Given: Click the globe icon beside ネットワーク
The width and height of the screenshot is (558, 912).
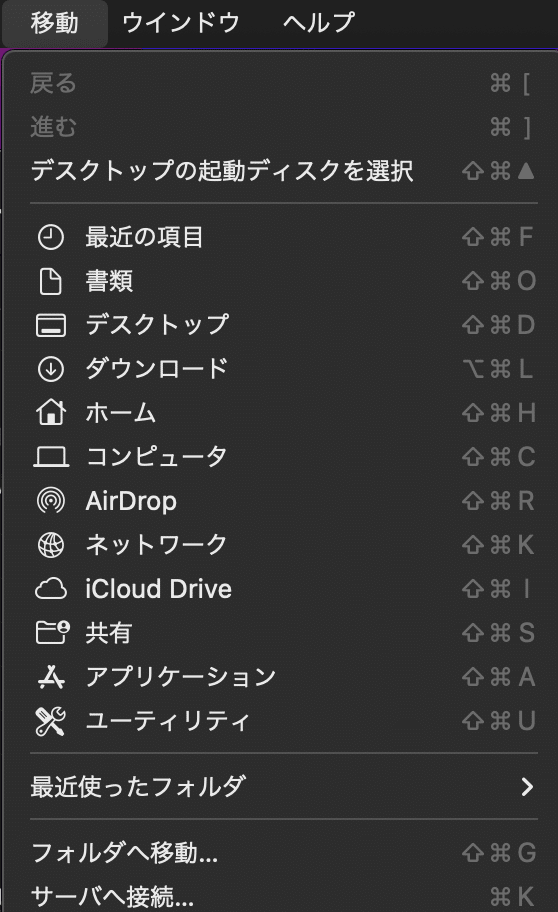Looking at the screenshot, I should point(51,545).
